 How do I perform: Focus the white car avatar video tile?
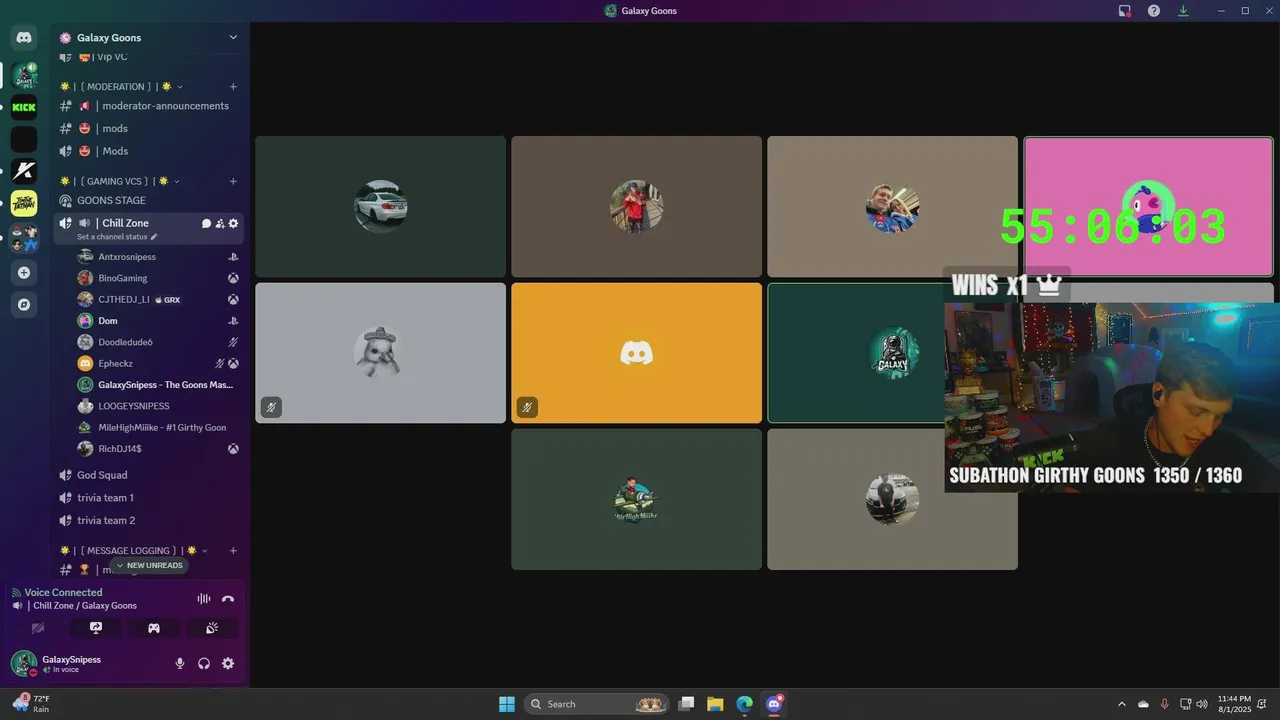(x=380, y=207)
